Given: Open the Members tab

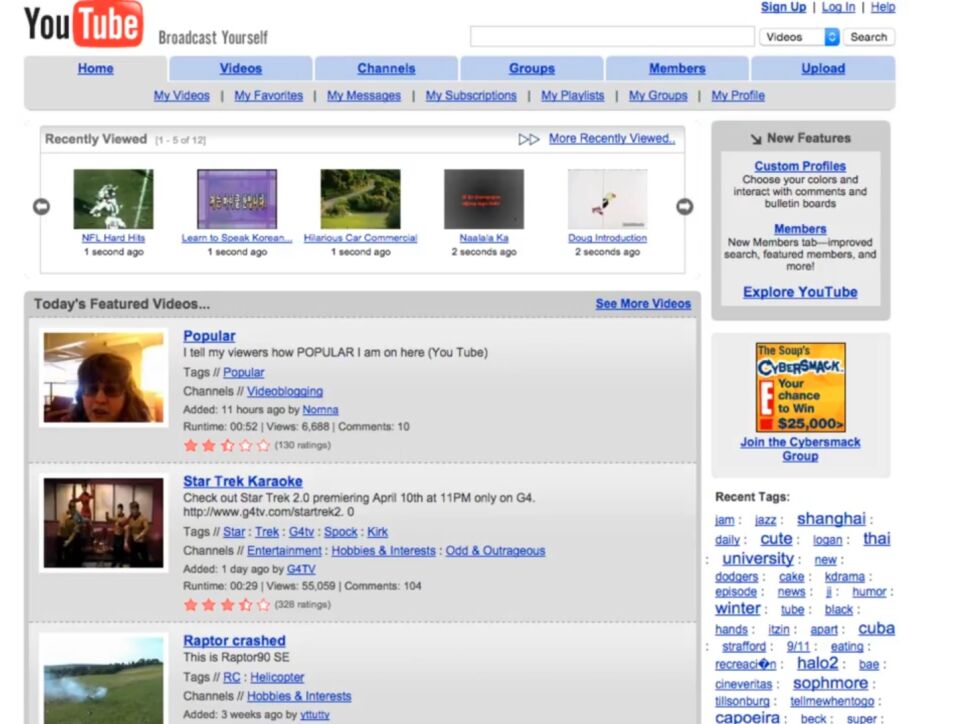Looking at the screenshot, I should click(x=677, y=69).
